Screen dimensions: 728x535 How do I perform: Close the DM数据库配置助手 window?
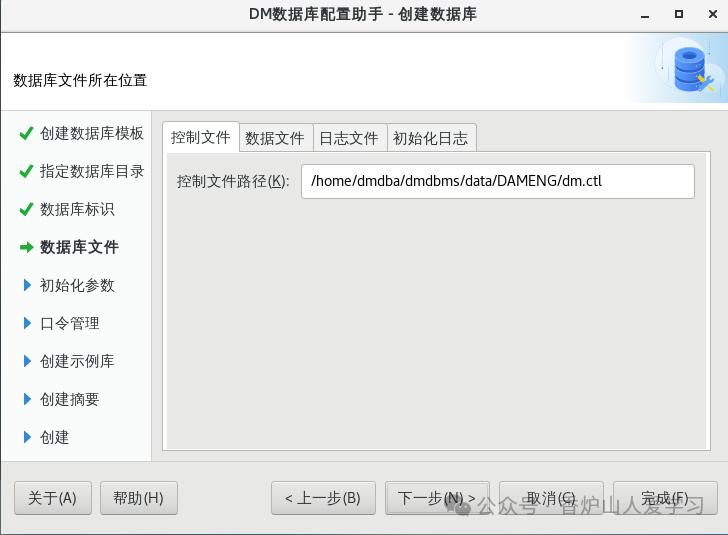(713, 14)
